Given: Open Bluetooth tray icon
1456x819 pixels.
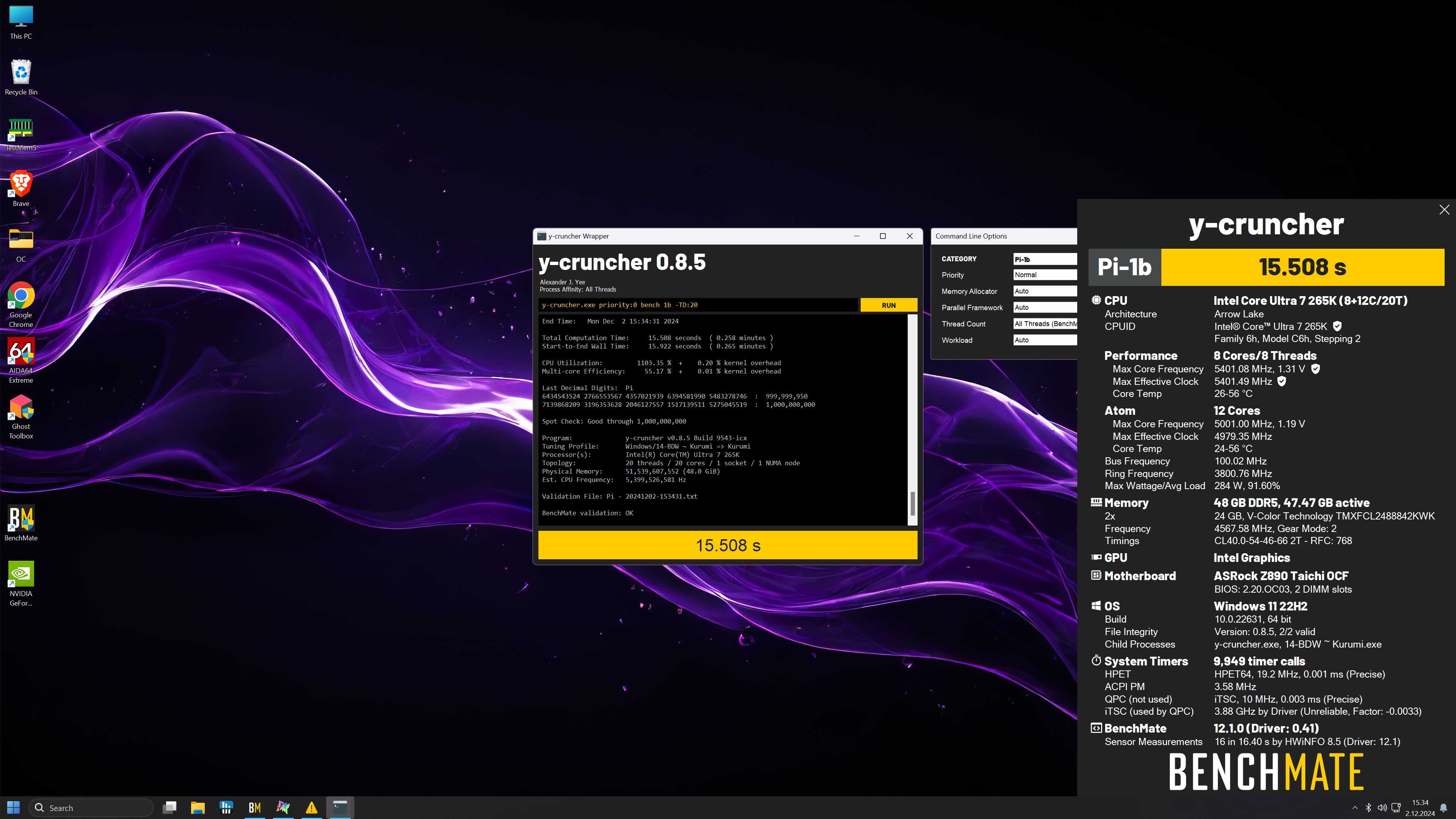Looking at the screenshot, I should (1368, 808).
